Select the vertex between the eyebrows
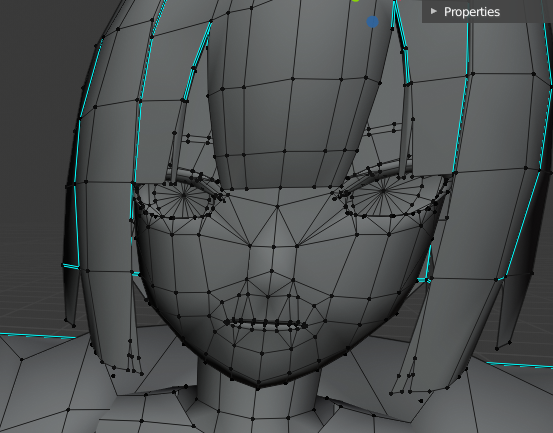 (x=278, y=206)
